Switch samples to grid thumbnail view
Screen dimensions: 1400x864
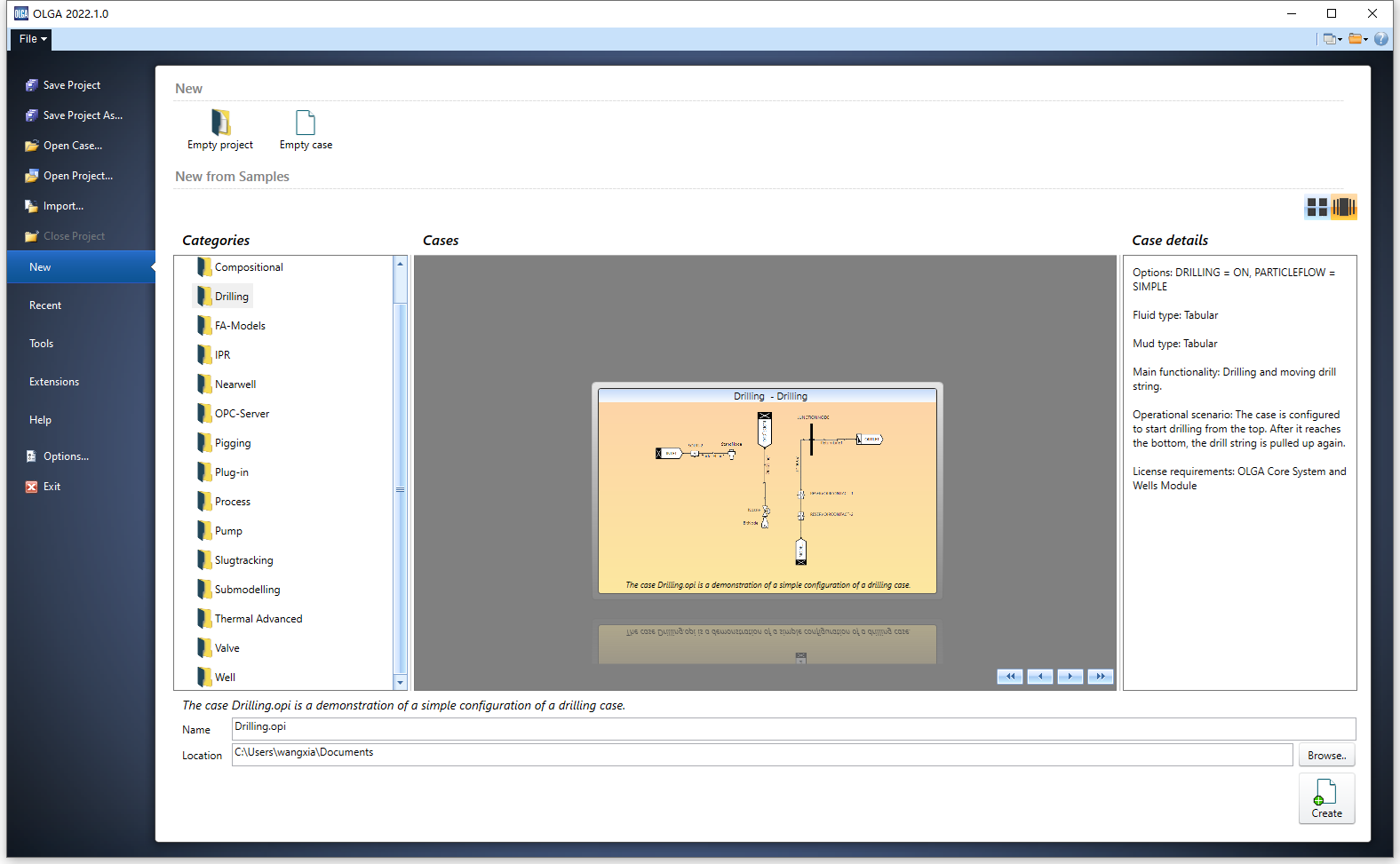[1317, 207]
